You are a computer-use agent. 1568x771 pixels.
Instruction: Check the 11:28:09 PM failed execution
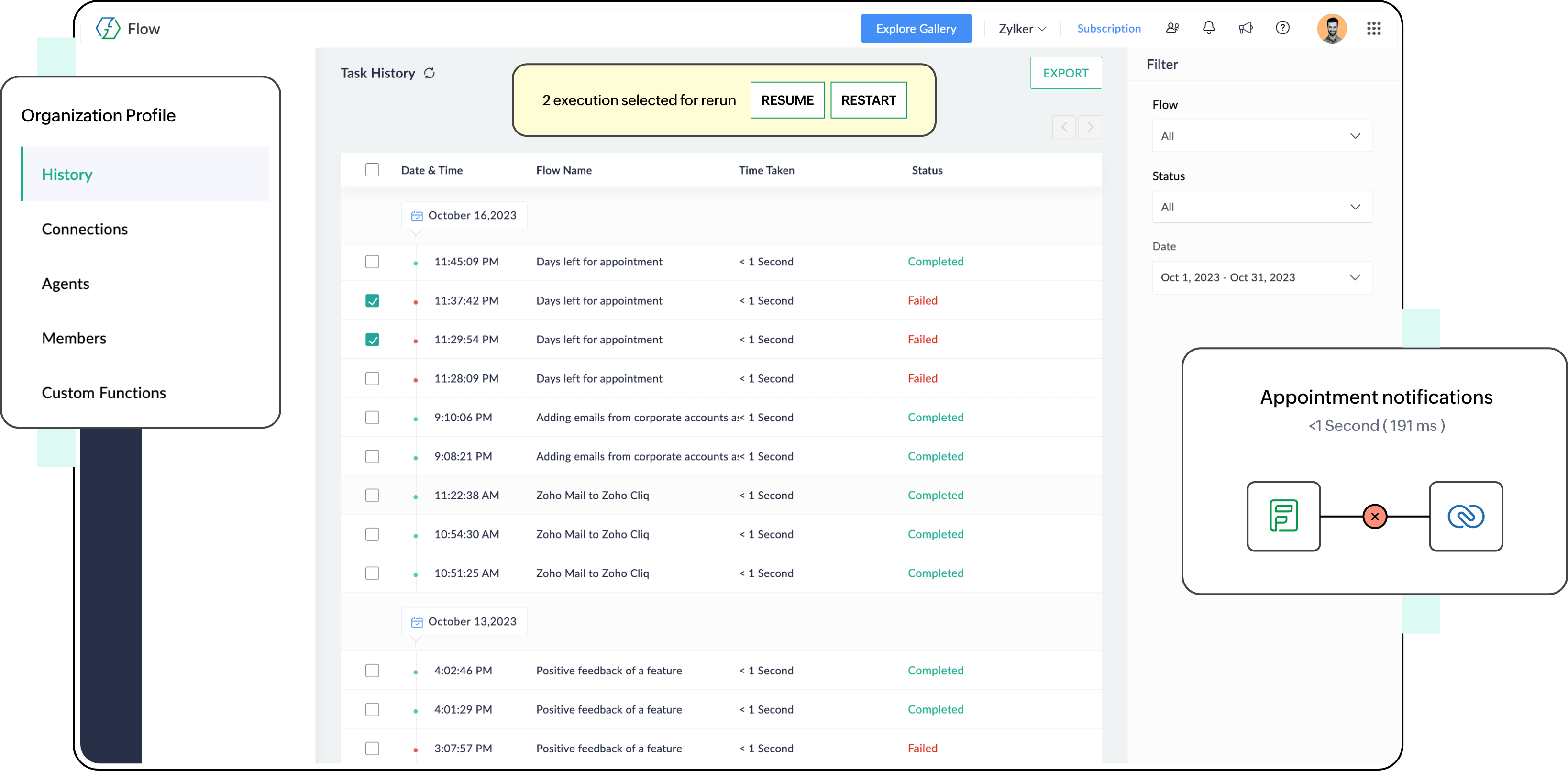coord(372,378)
